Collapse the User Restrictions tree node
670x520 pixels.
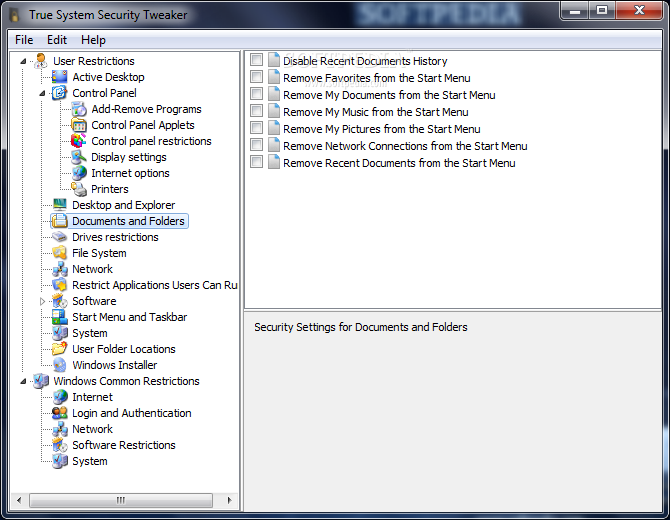coord(23,62)
